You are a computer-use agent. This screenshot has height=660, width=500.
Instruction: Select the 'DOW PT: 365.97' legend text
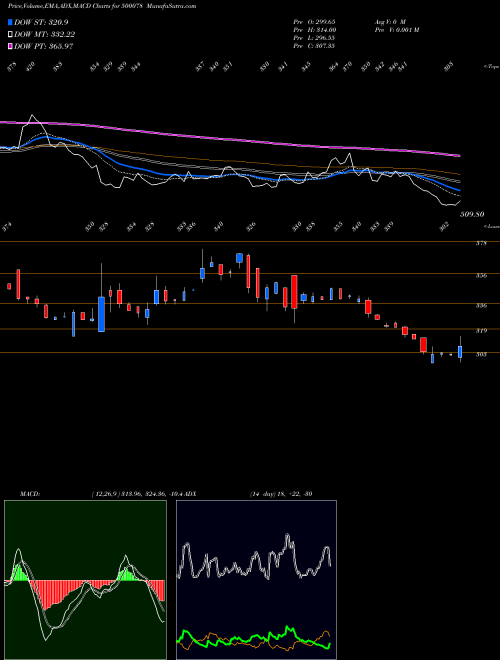point(44,46)
